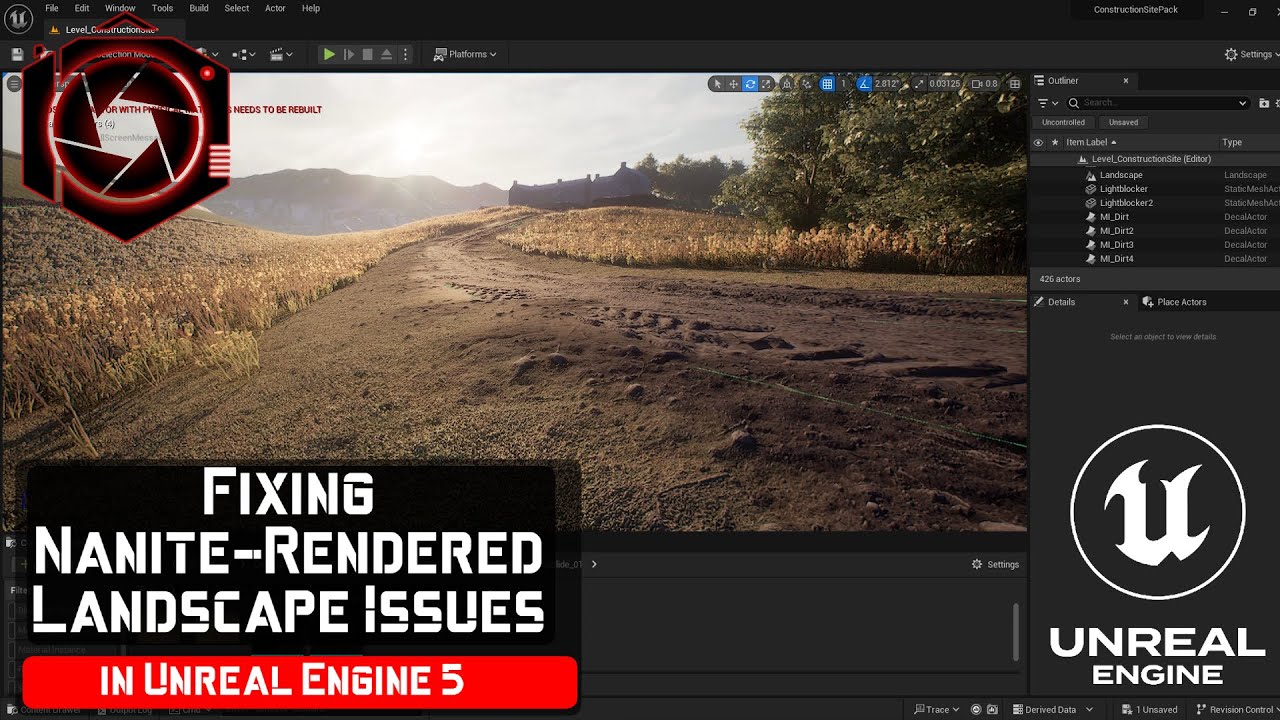Sort by the Type column header
Viewport: 1280px width, 720px height.
pyautogui.click(x=1232, y=142)
